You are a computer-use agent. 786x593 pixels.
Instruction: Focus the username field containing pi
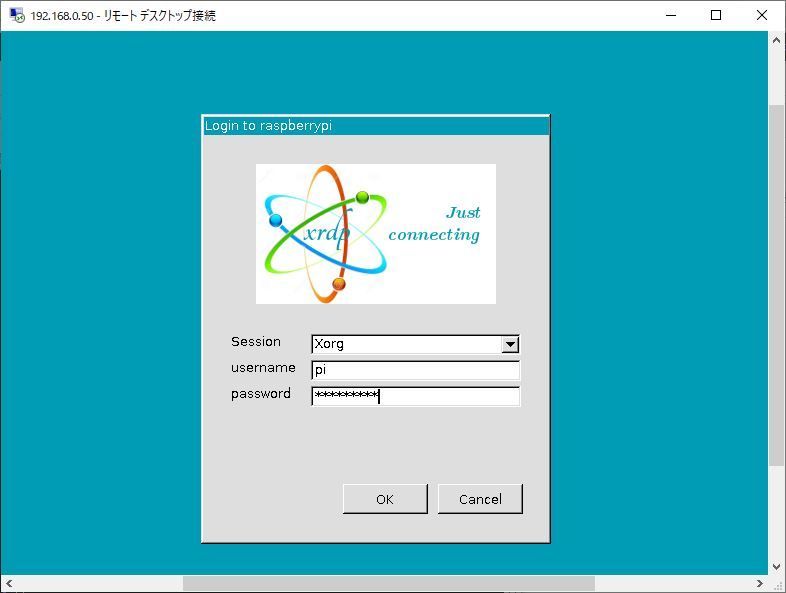coord(415,370)
